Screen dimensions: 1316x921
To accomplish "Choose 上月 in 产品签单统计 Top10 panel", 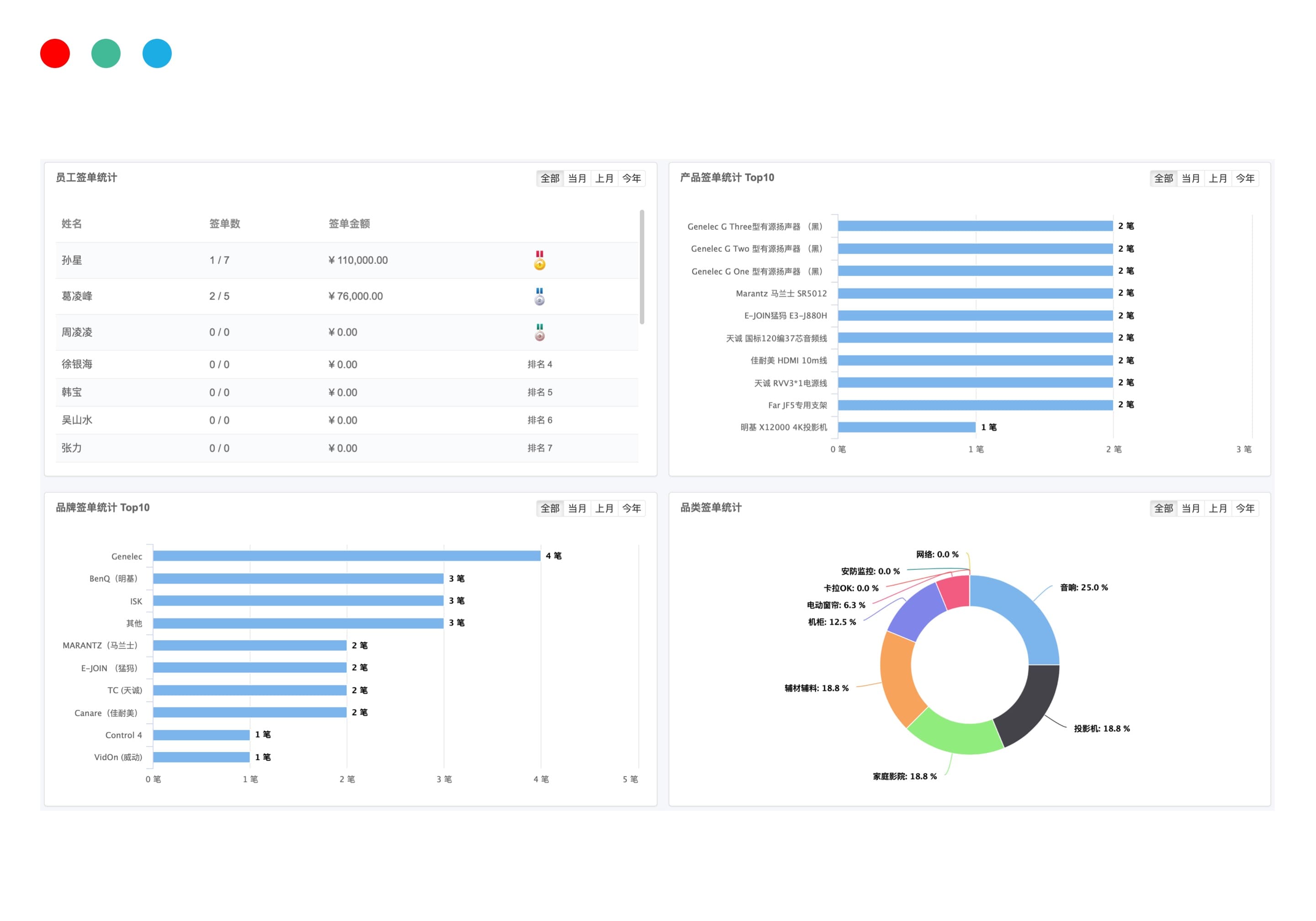I will [1218, 178].
